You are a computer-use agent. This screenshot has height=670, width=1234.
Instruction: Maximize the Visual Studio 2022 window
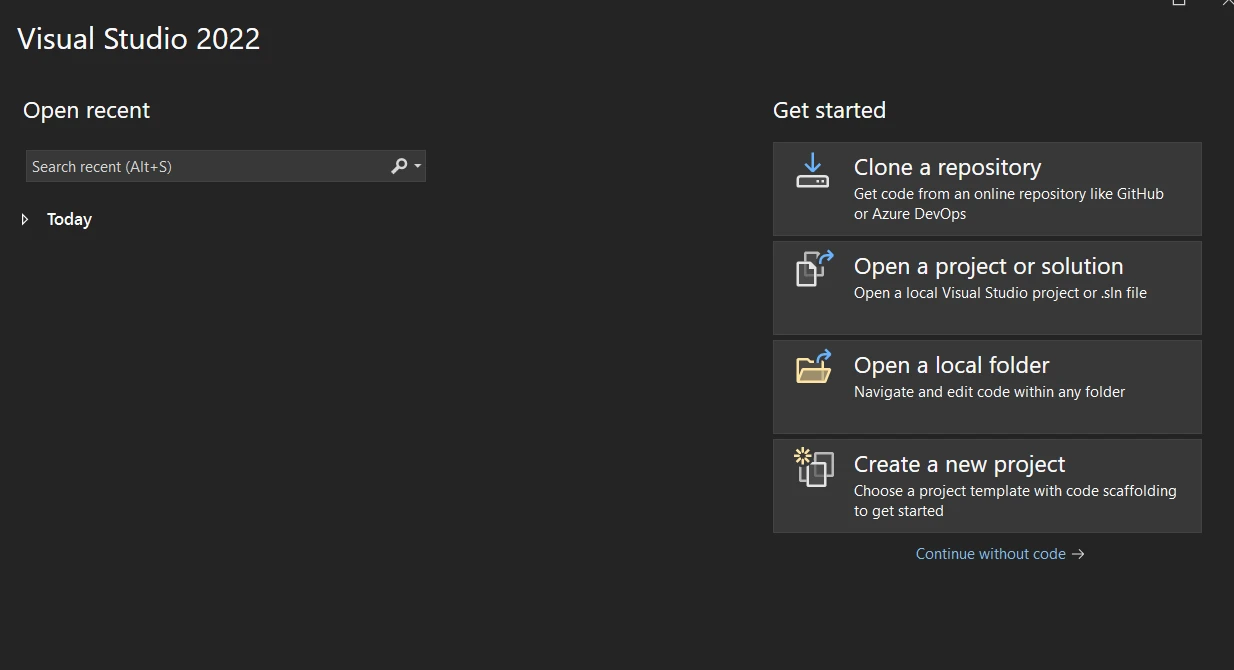point(1179,3)
